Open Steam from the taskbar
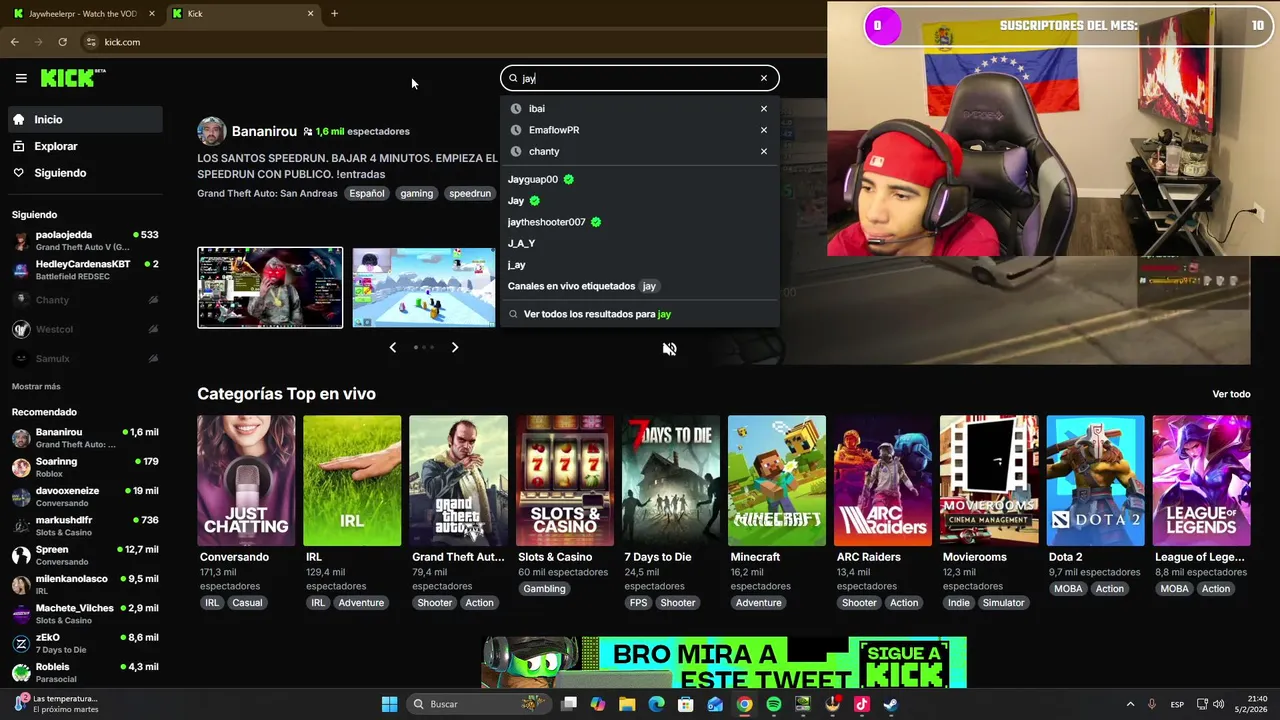 (x=891, y=704)
